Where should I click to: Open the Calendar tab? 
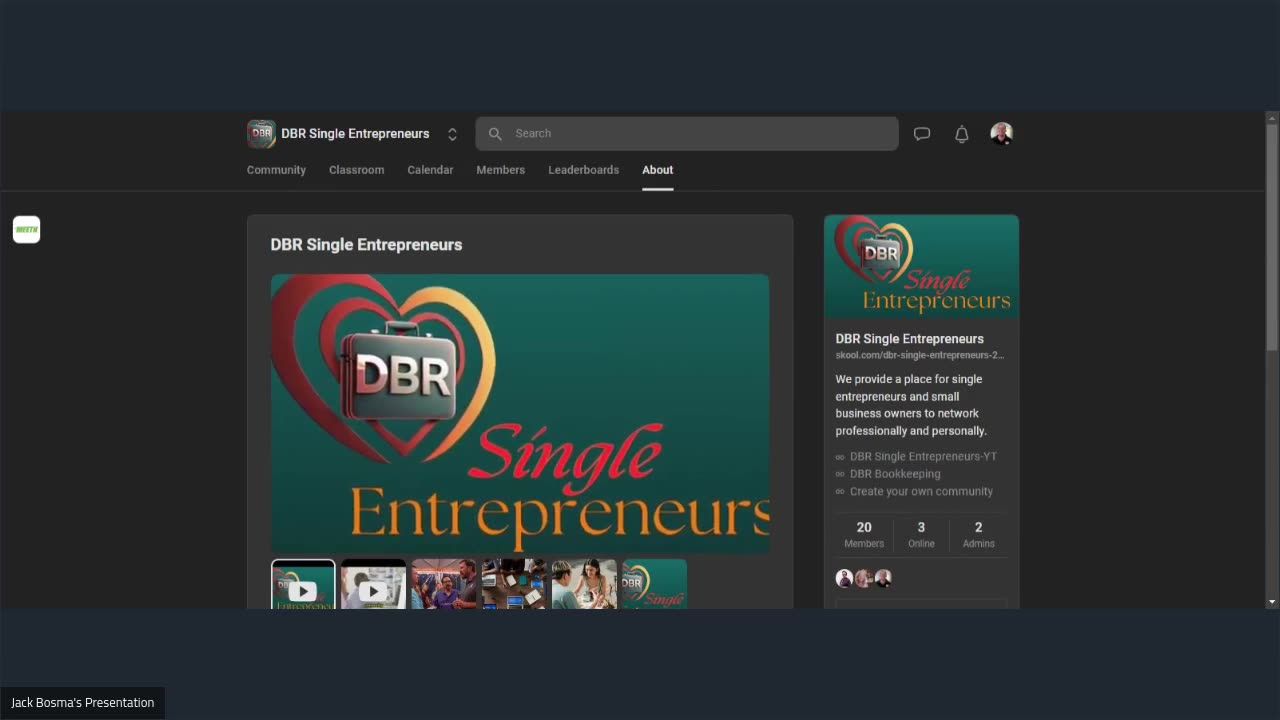click(x=430, y=170)
